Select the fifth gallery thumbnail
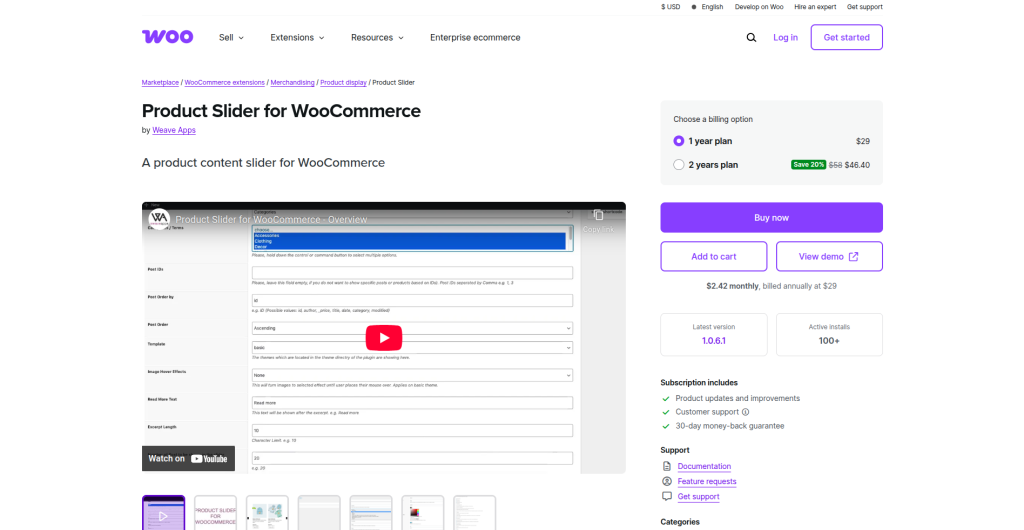The width and height of the screenshot is (1024, 530). click(371, 513)
